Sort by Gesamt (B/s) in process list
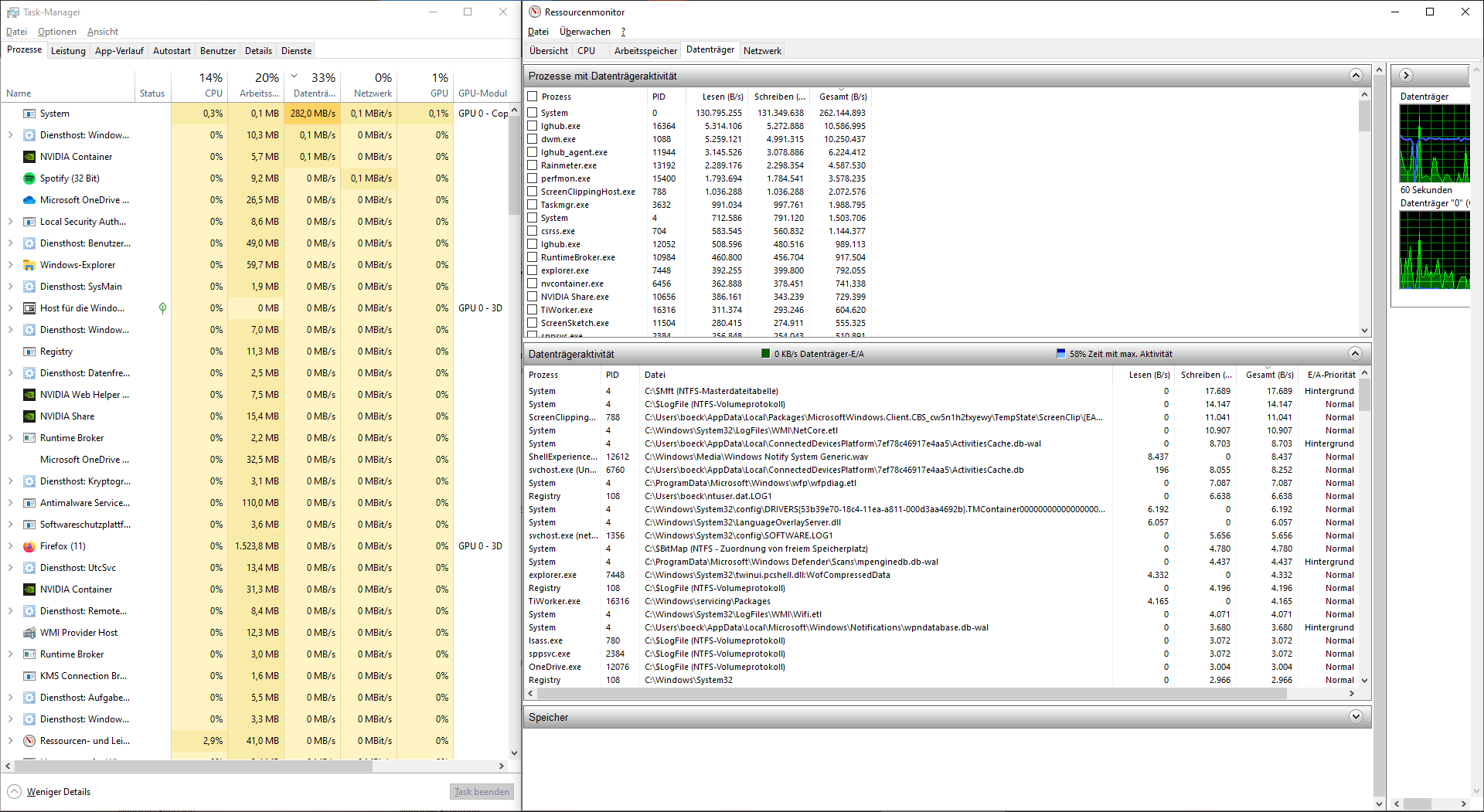The width and height of the screenshot is (1484, 812). click(842, 97)
